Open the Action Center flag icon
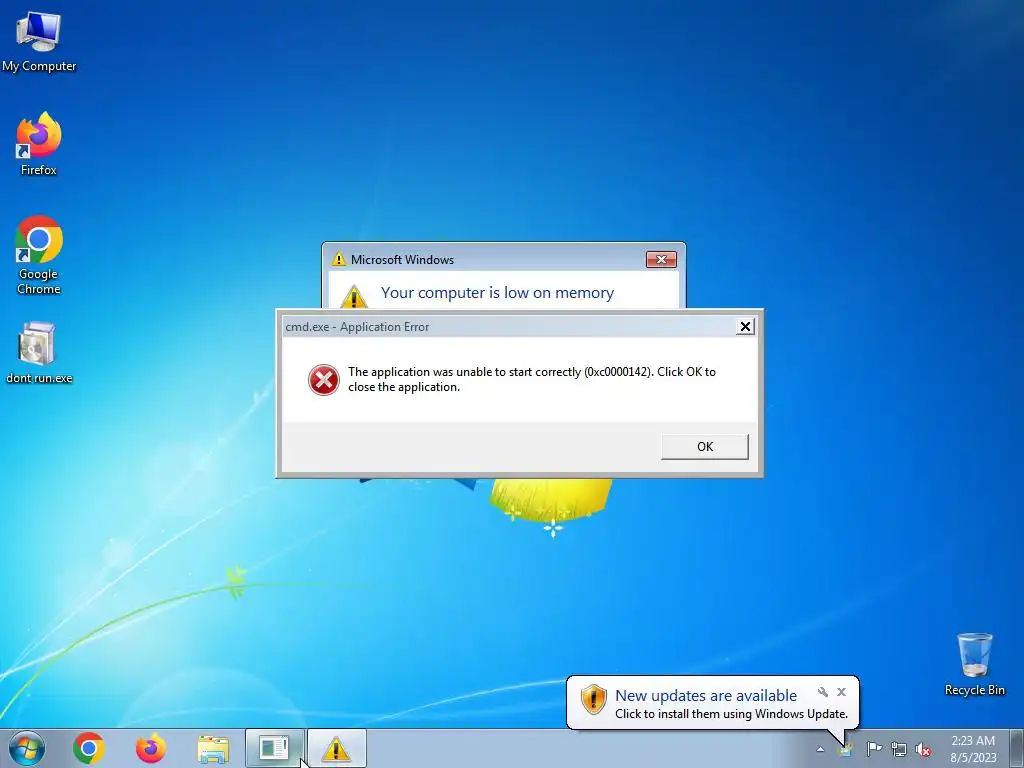The width and height of the screenshot is (1024, 768). coord(874,749)
